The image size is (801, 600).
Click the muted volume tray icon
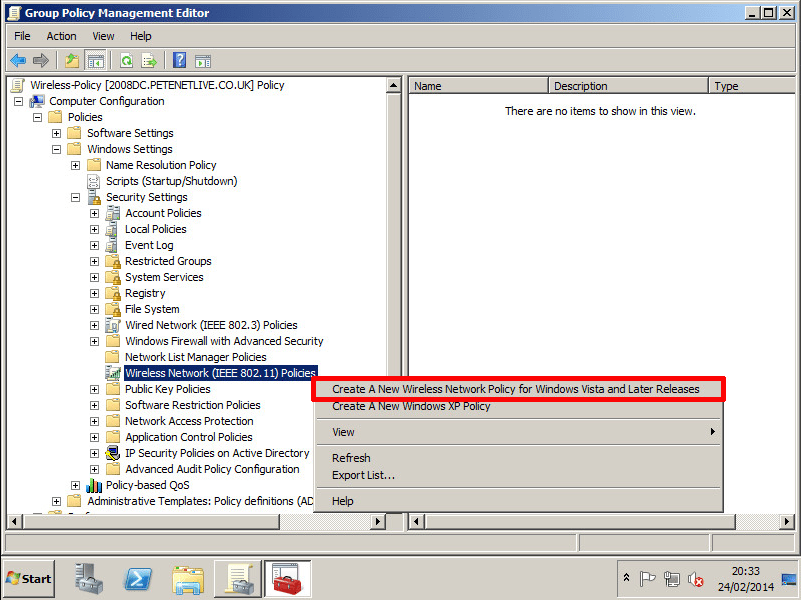(x=694, y=580)
